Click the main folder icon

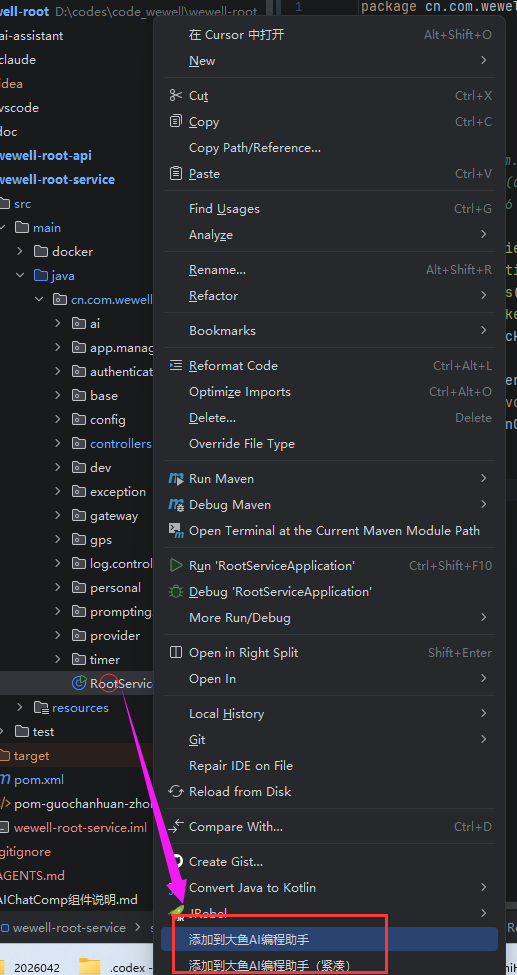click(x=22, y=228)
